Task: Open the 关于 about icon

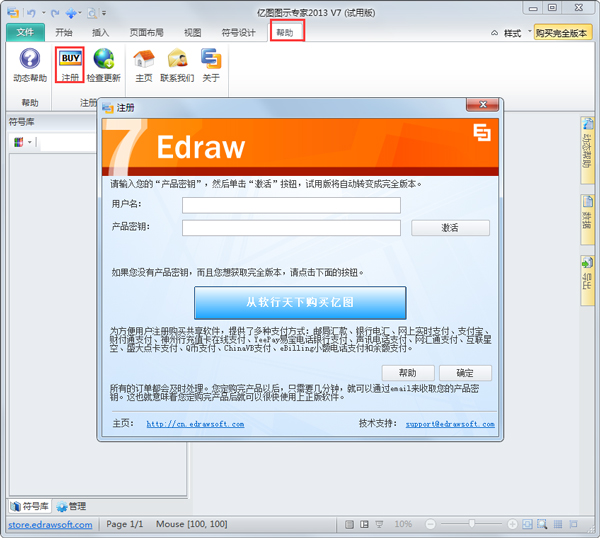Action: [x=211, y=65]
